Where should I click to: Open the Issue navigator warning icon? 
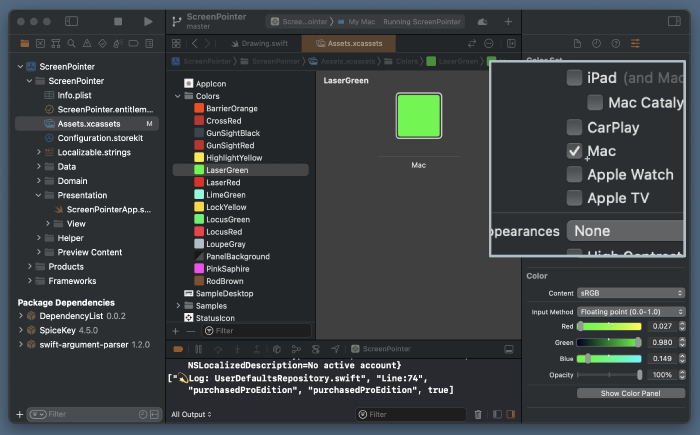click(88, 44)
